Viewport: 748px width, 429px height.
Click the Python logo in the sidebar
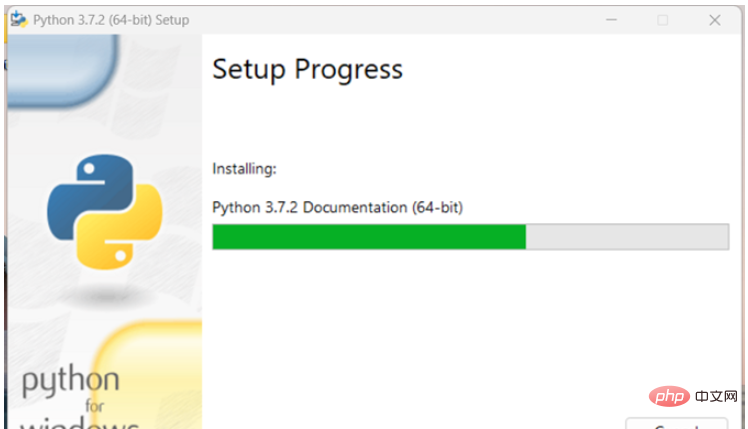pyautogui.click(x=104, y=212)
